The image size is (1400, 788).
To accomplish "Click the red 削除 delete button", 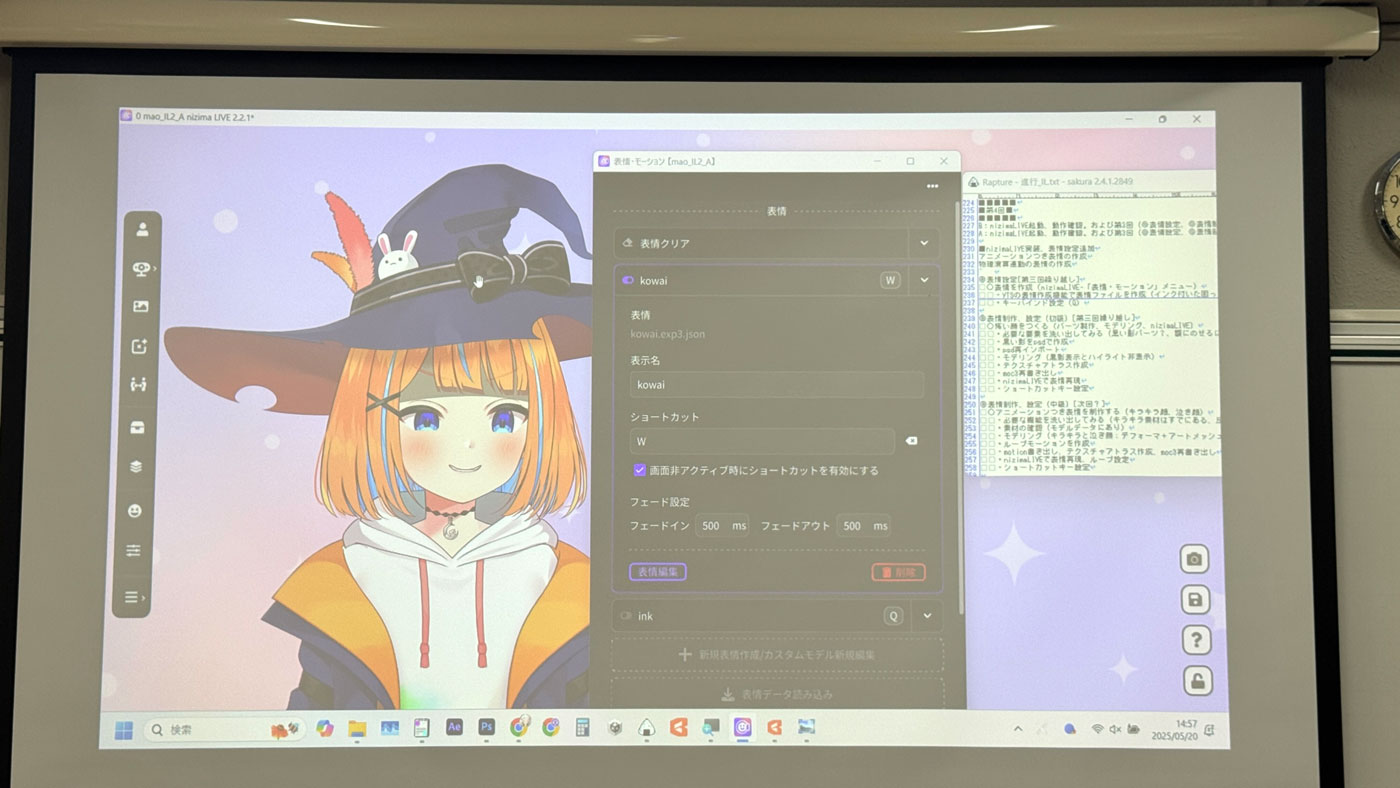I will coord(898,572).
